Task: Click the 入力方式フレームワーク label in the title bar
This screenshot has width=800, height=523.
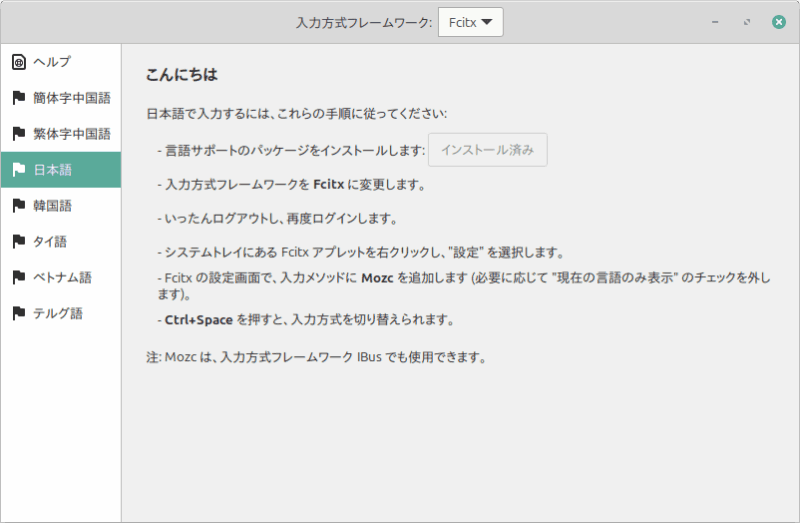Action: pos(363,22)
